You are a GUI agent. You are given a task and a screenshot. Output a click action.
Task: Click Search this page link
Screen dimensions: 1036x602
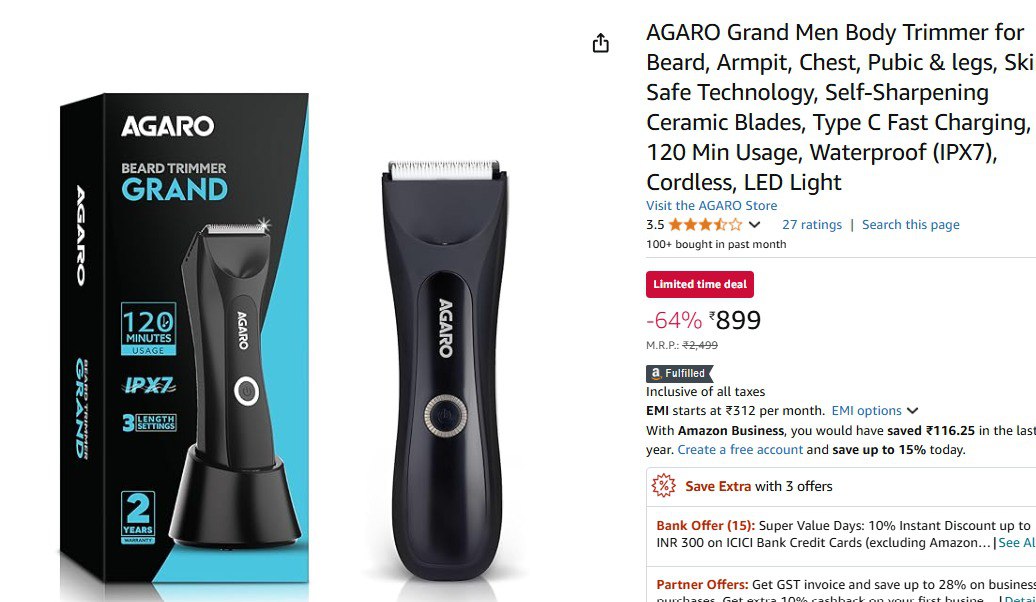pyautogui.click(x=910, y=225)
